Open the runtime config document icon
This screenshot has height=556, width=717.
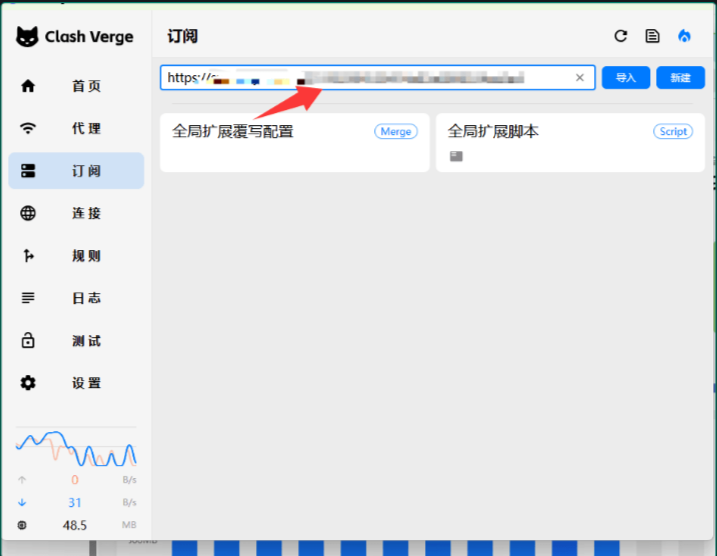click(652, 36)
